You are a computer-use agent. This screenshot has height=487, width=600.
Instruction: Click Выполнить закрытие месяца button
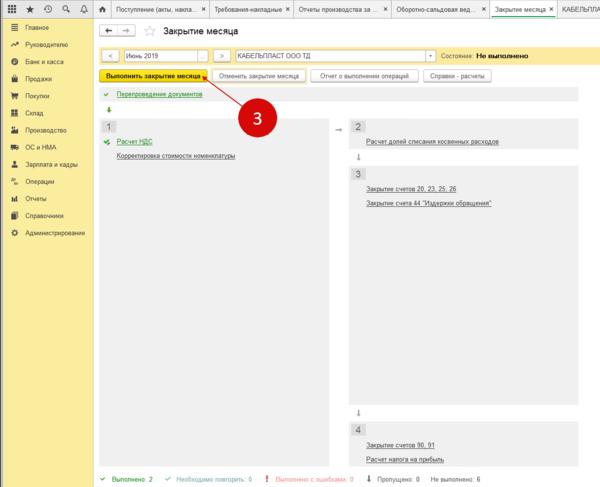click(x=153, y=76)
